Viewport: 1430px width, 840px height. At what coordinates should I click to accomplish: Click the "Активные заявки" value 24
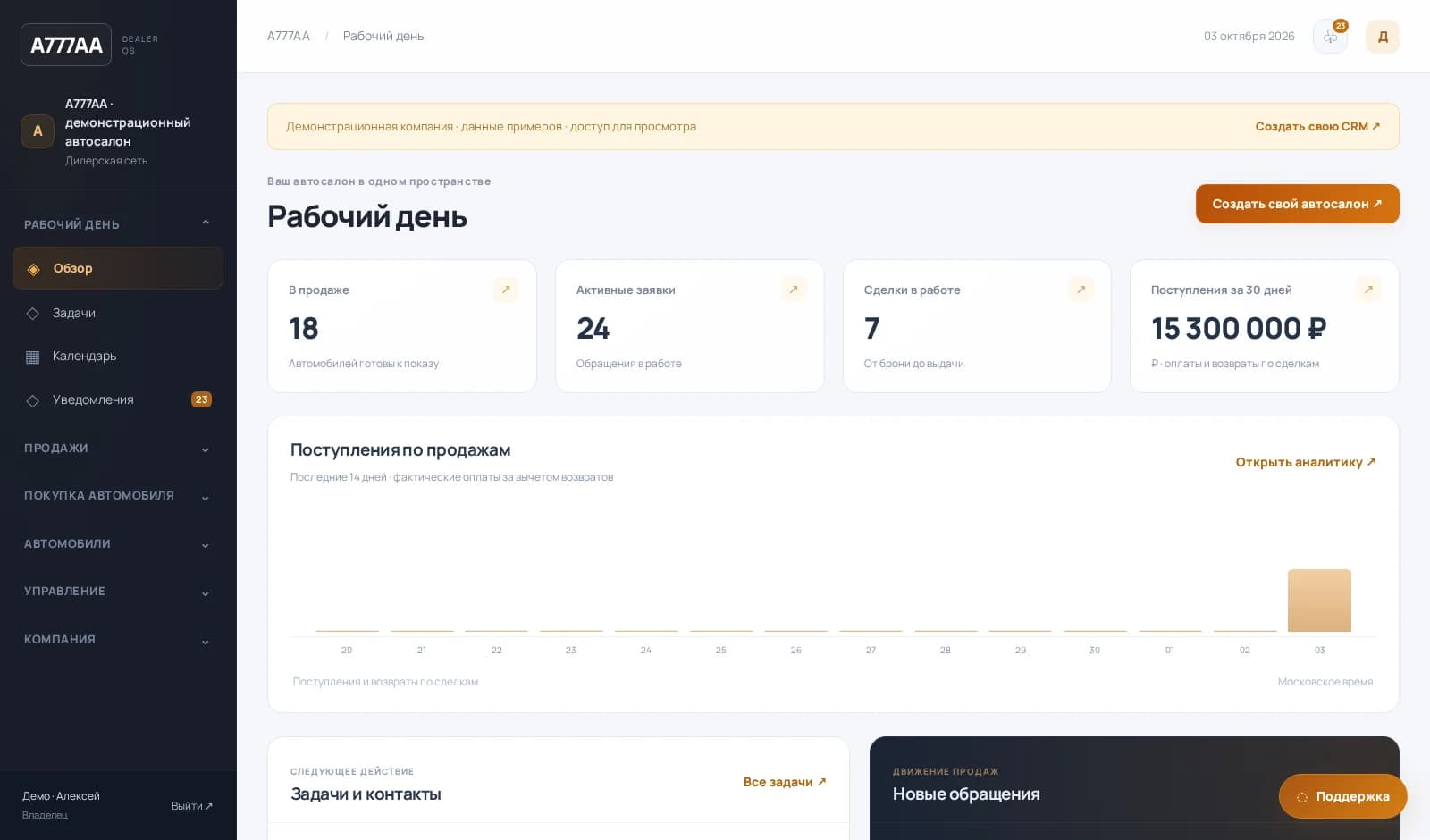point(593,329)
